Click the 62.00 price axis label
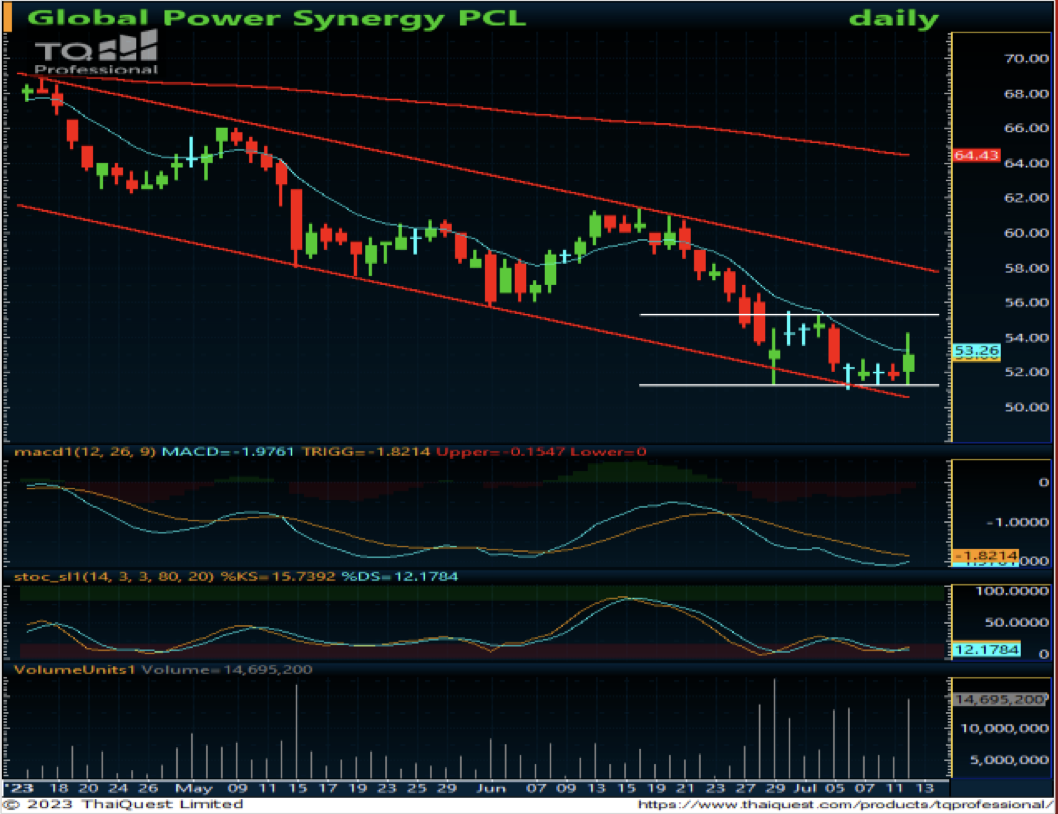This screenshot has width=1058, height=814. pyautogui.click(x=1026, y=198)
